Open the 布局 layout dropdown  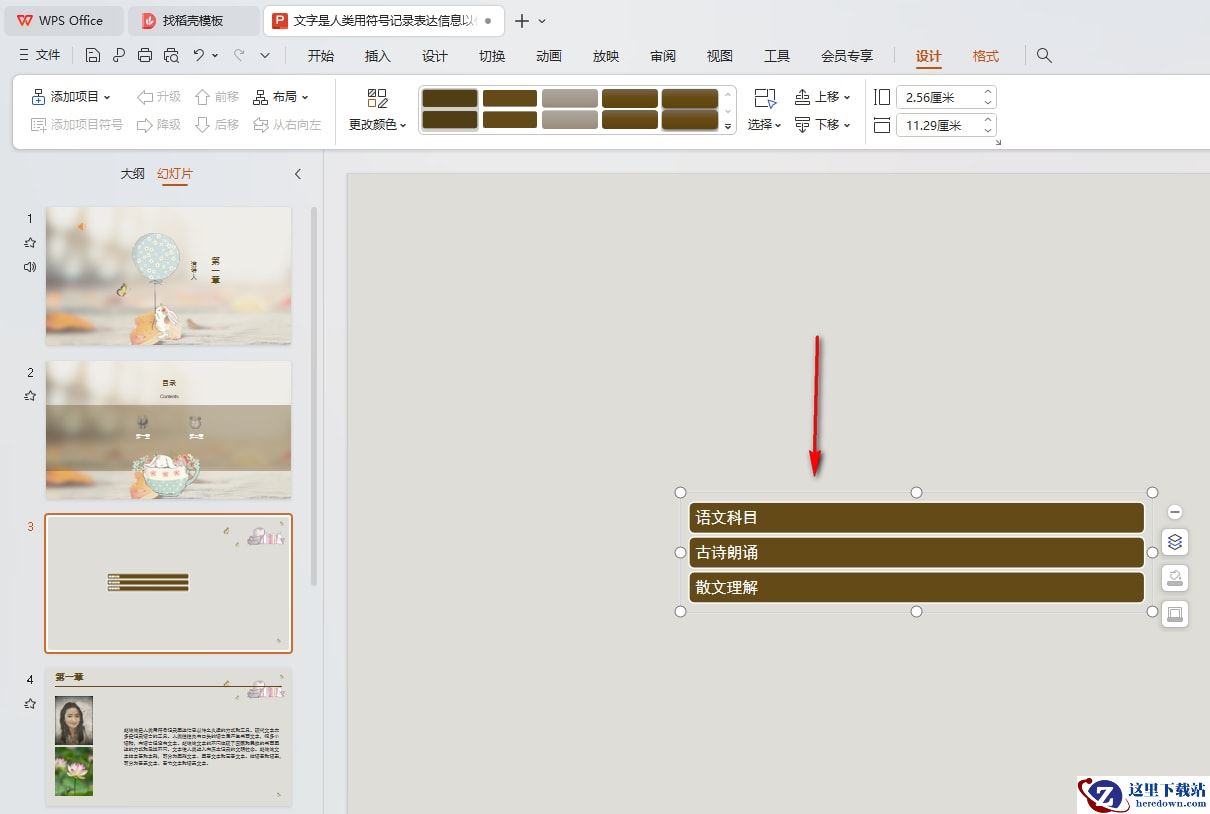click(x=281, y=97)
